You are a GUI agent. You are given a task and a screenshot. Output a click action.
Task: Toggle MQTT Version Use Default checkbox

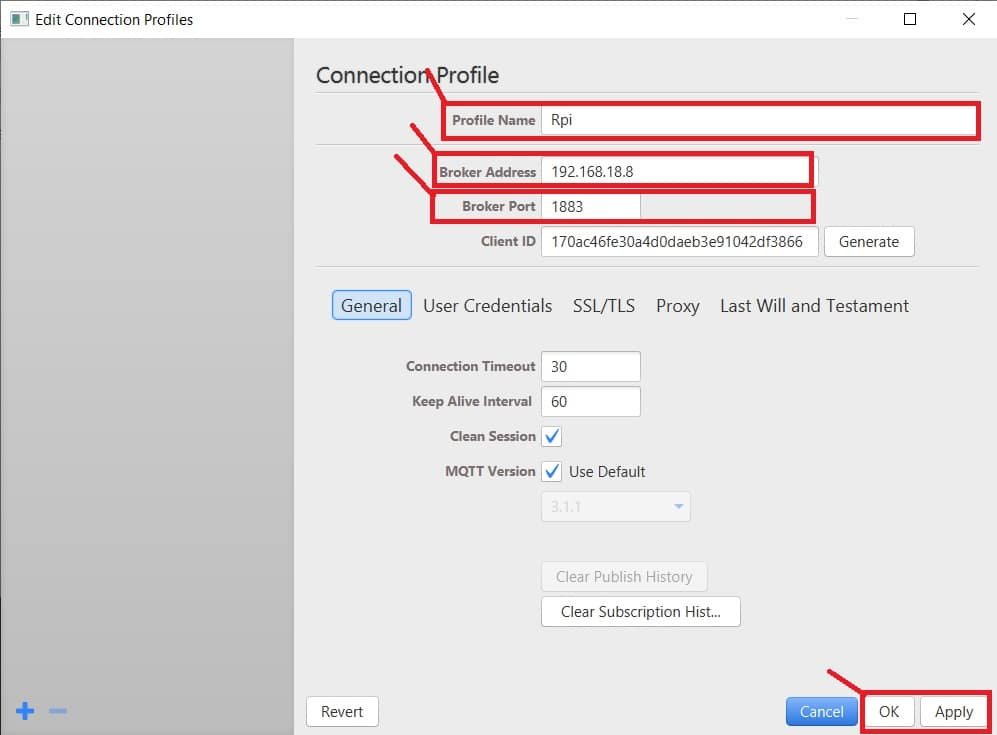[552, 471]
